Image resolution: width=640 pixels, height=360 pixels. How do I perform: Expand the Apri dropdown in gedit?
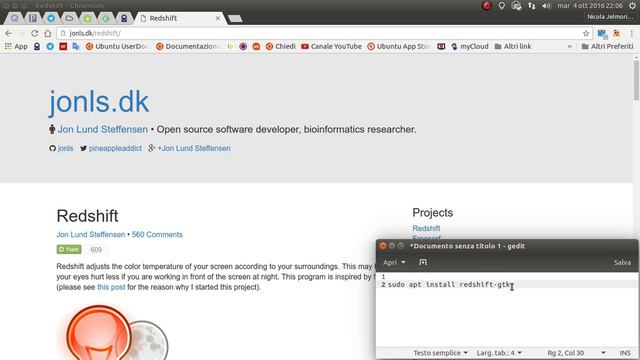coord(394,262)
